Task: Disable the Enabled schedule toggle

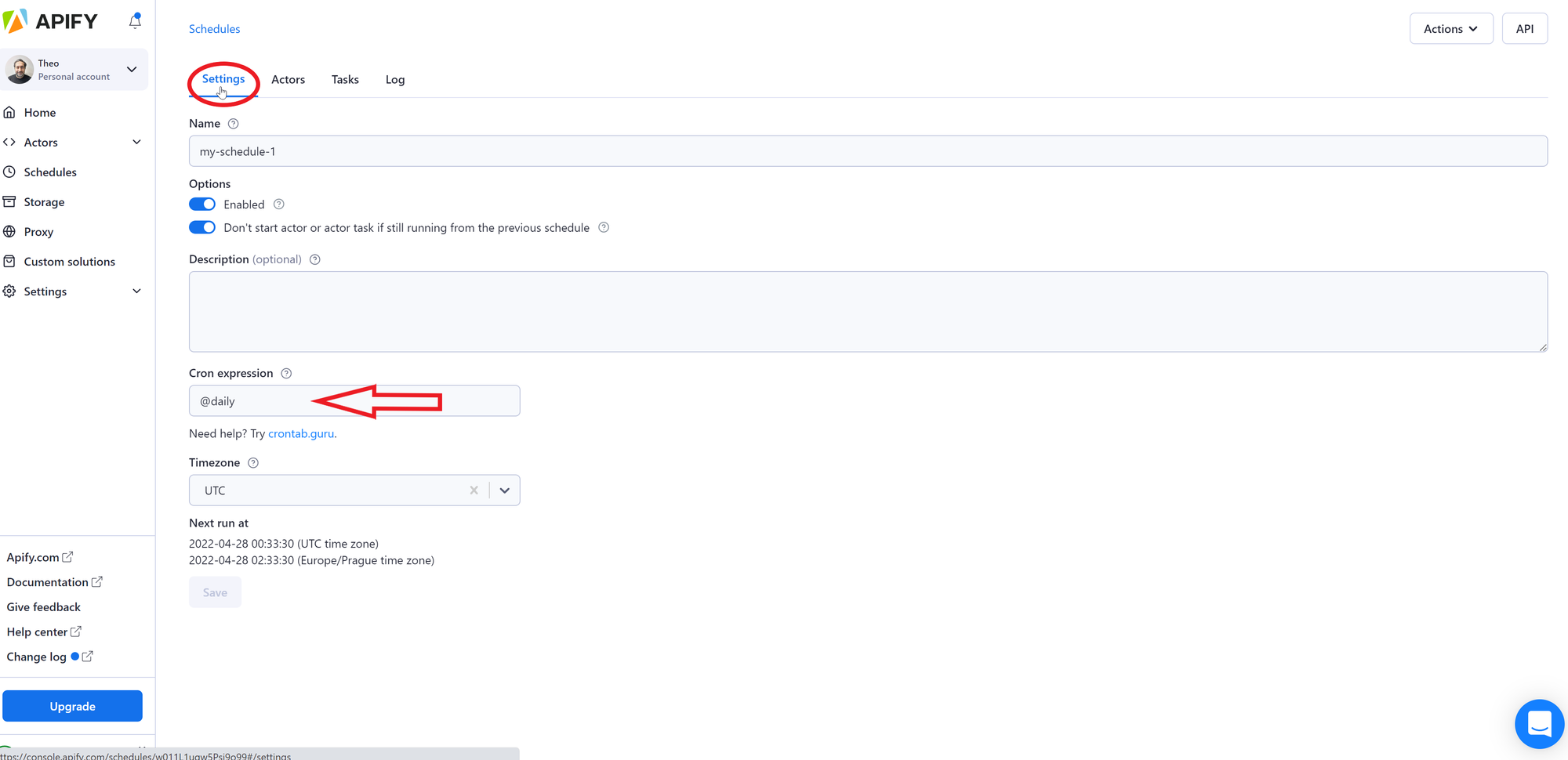Action: [201, 204]
